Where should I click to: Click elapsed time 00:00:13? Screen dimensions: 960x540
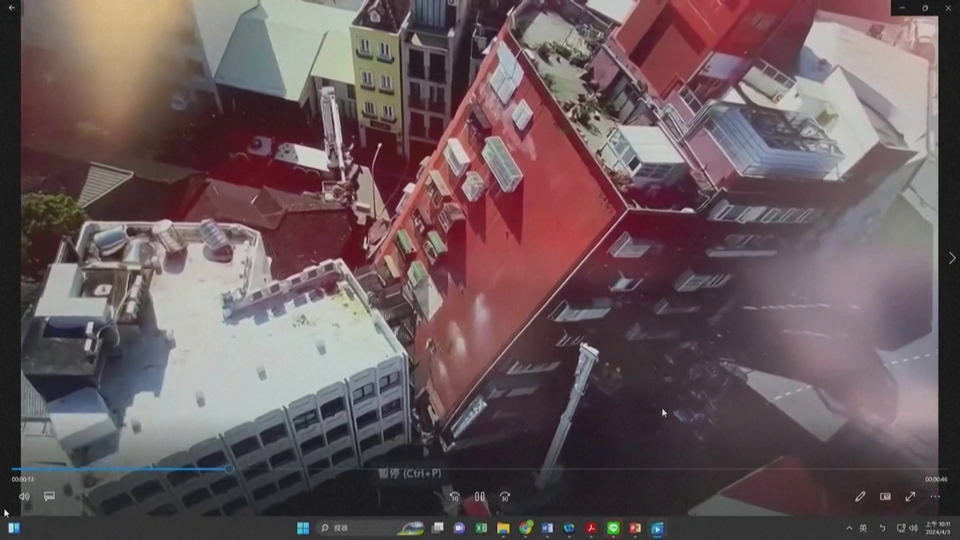pos(23,479)
